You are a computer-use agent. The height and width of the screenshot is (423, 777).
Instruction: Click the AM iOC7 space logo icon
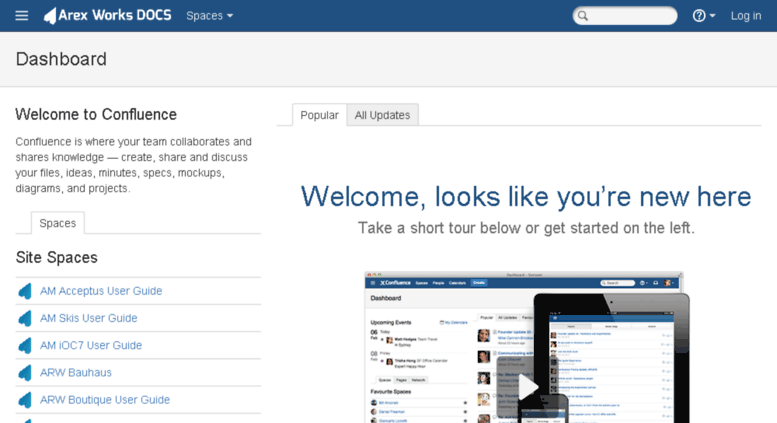[x=25, y=345]
